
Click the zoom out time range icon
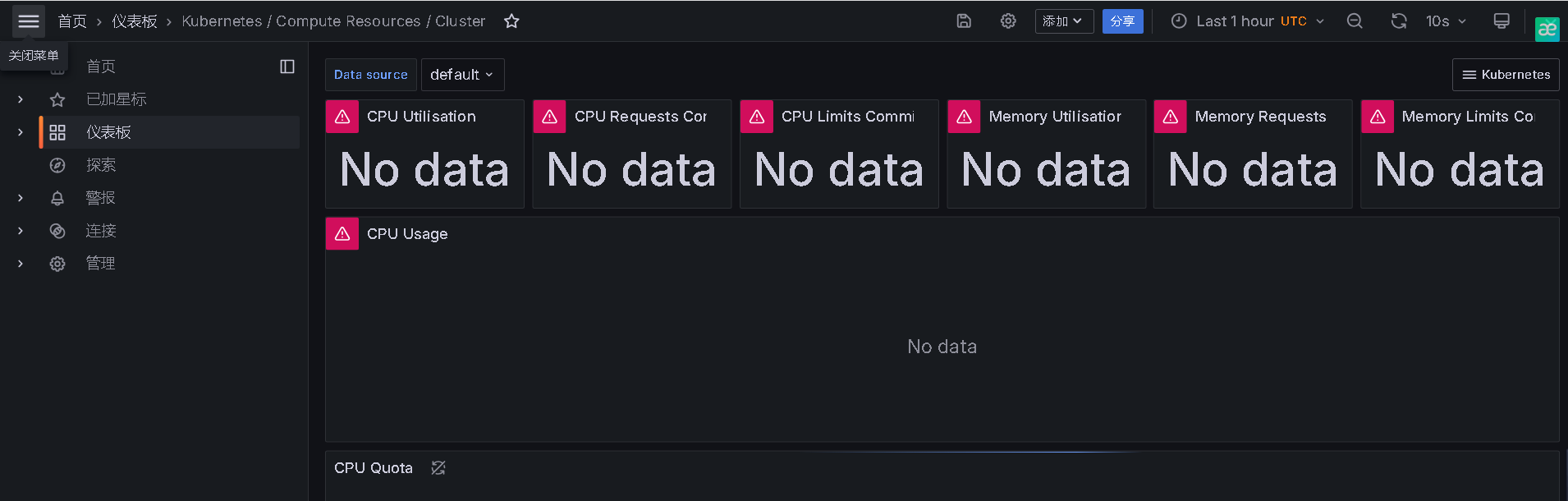[1355, 21]
